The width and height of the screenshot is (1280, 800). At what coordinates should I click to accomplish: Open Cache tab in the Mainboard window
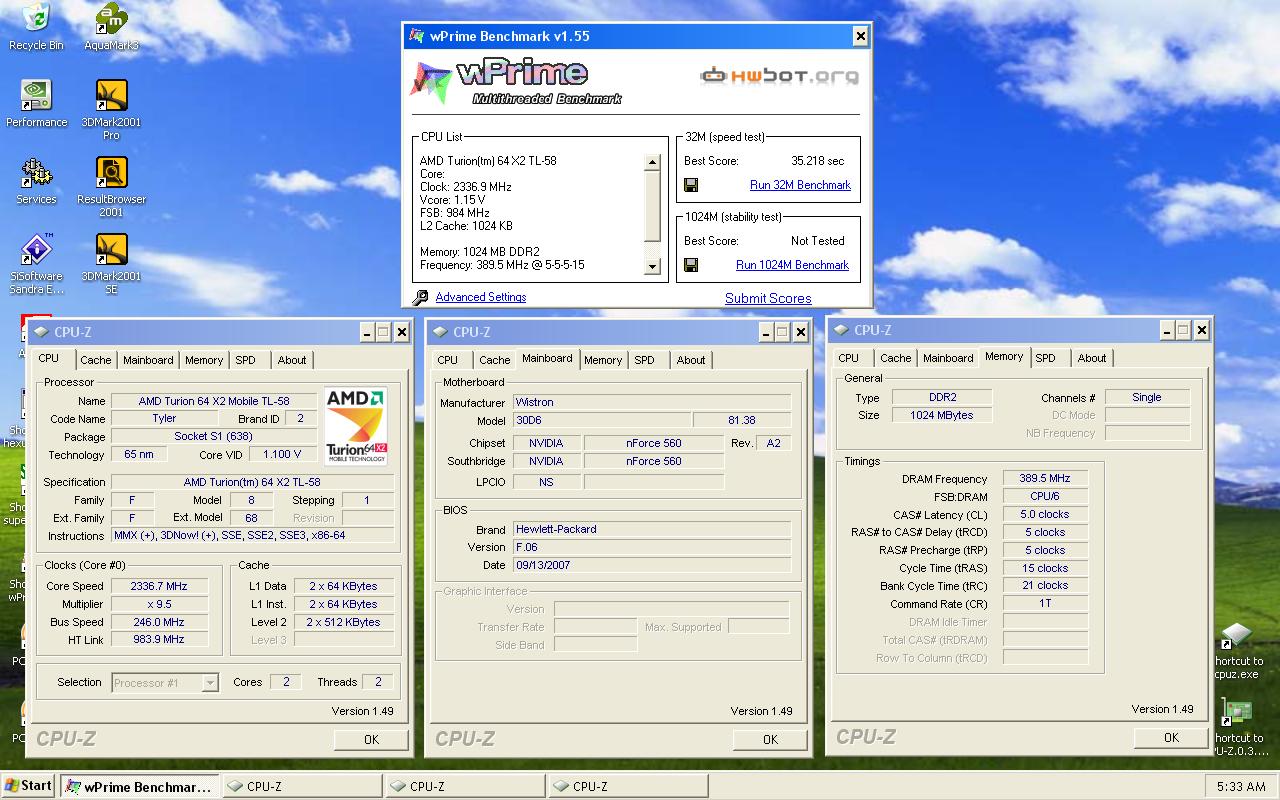[495, 360]
